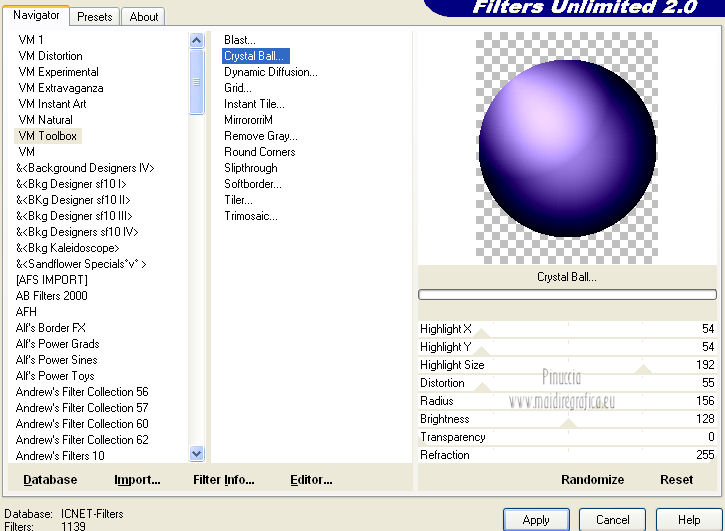Click the crystal ball preview image
This screenshot has height=531, width=725.
pyautogui.click(x=567, y=148)
